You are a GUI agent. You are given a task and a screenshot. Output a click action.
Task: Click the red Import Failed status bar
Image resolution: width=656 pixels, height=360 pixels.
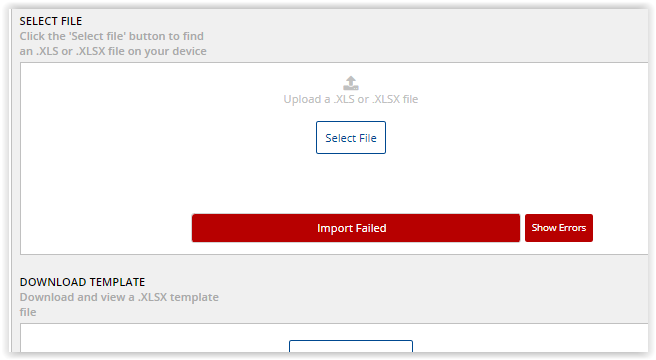coord(356,228)
